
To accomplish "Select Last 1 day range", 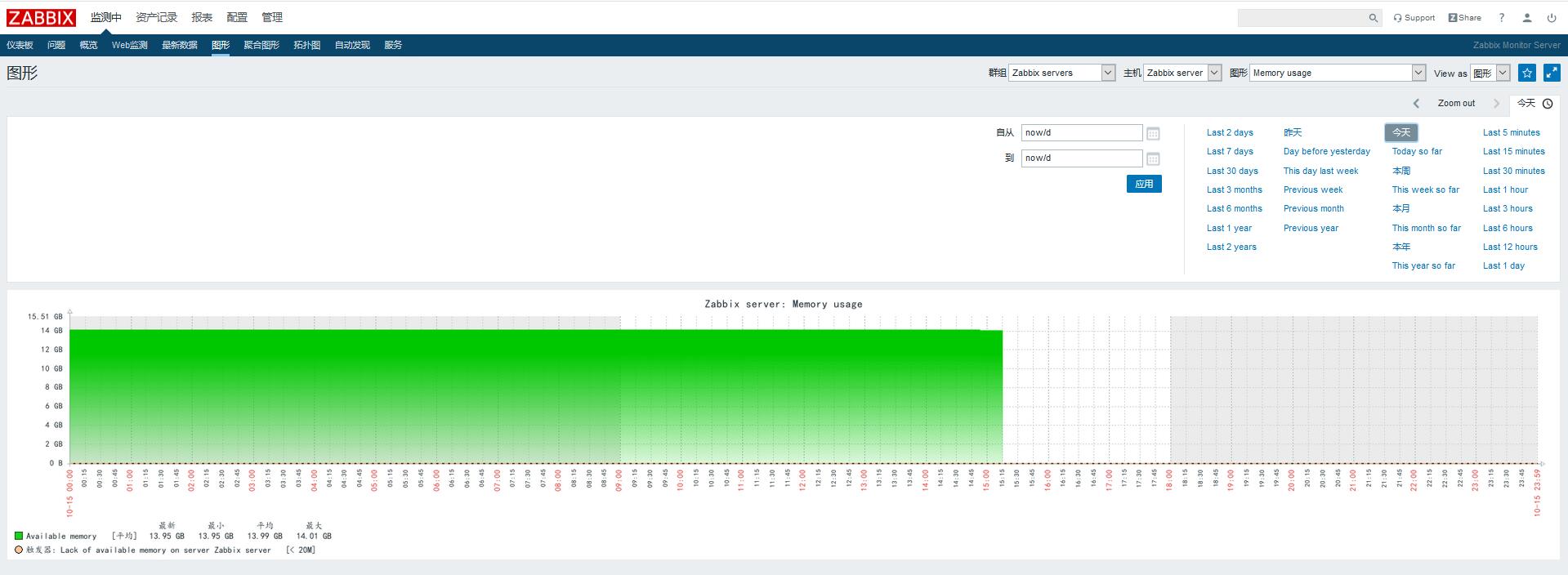I will click(1503, 265).
